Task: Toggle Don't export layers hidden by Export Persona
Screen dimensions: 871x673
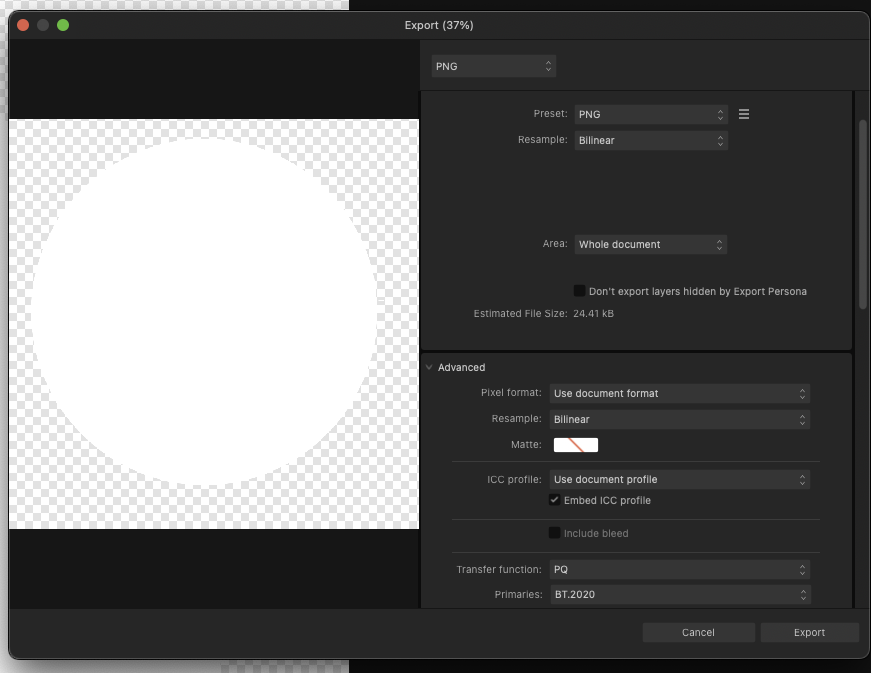Action: pyautogui.click(x=579, y=290)
